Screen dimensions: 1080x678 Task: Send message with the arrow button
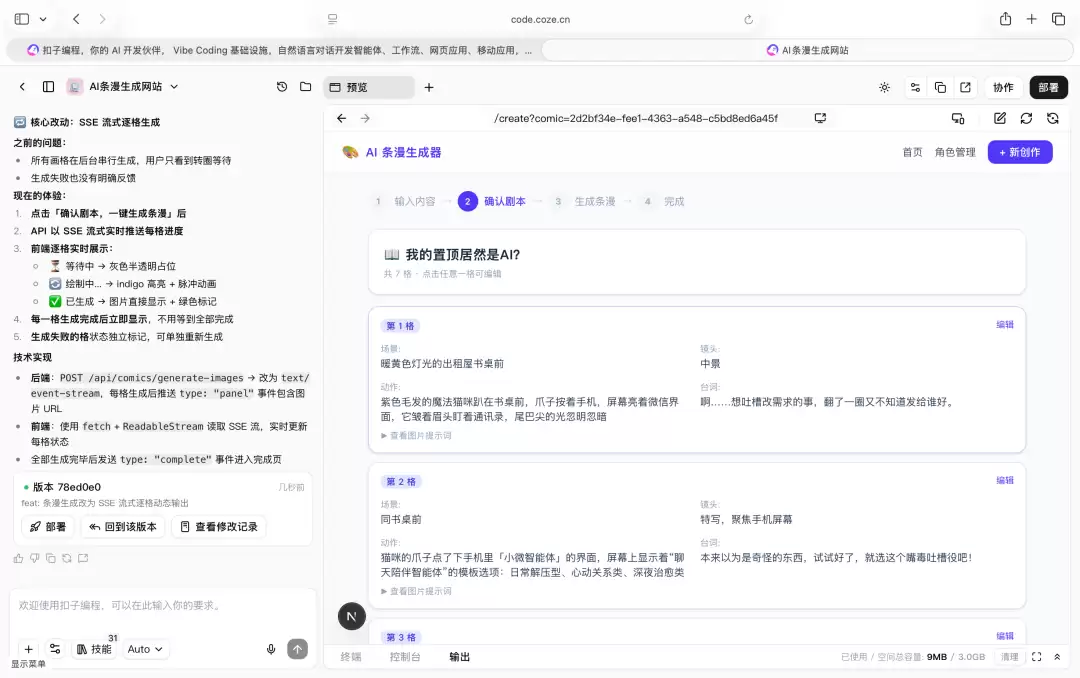[x=298, y=649]
